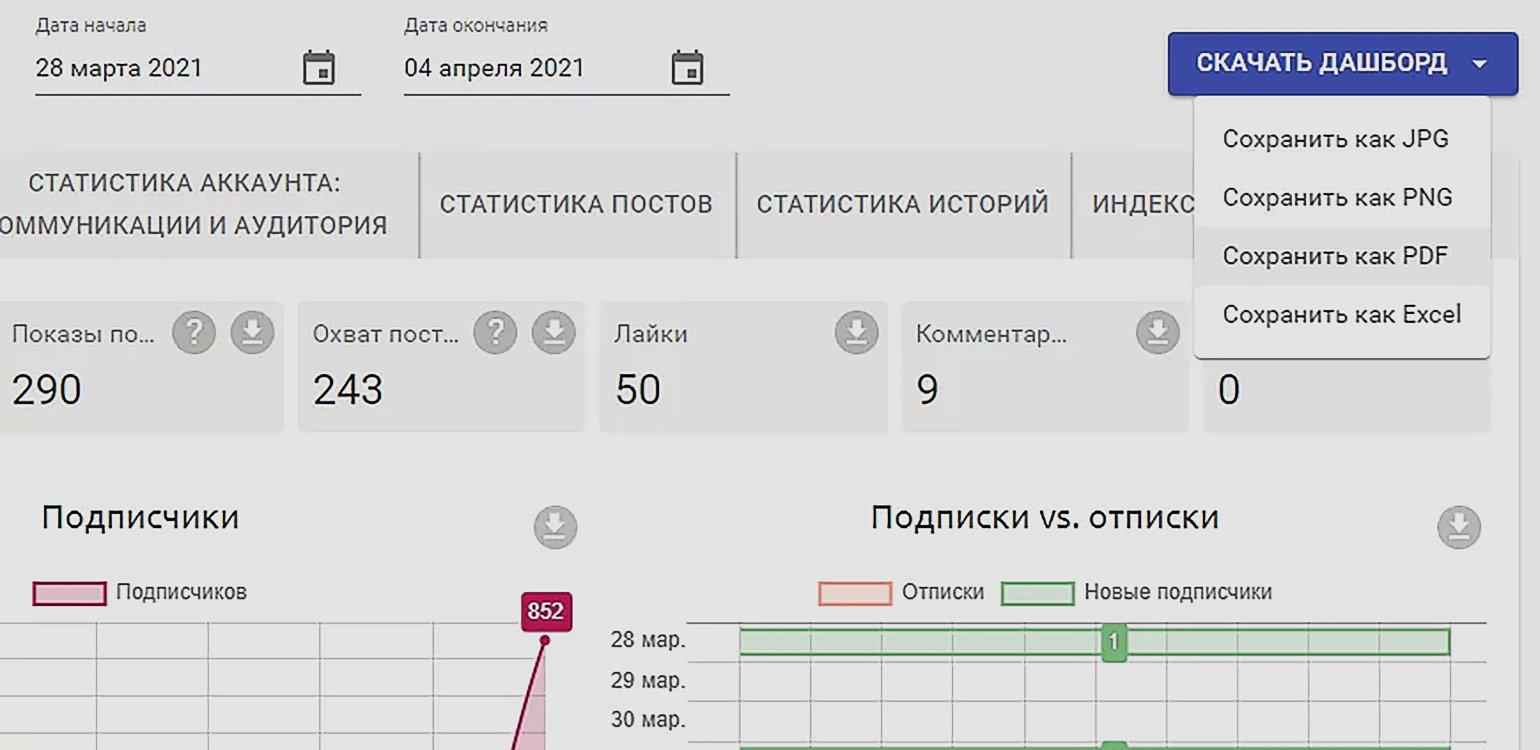
Task: Download the Лайки metric card
Action: pos(856,333)
